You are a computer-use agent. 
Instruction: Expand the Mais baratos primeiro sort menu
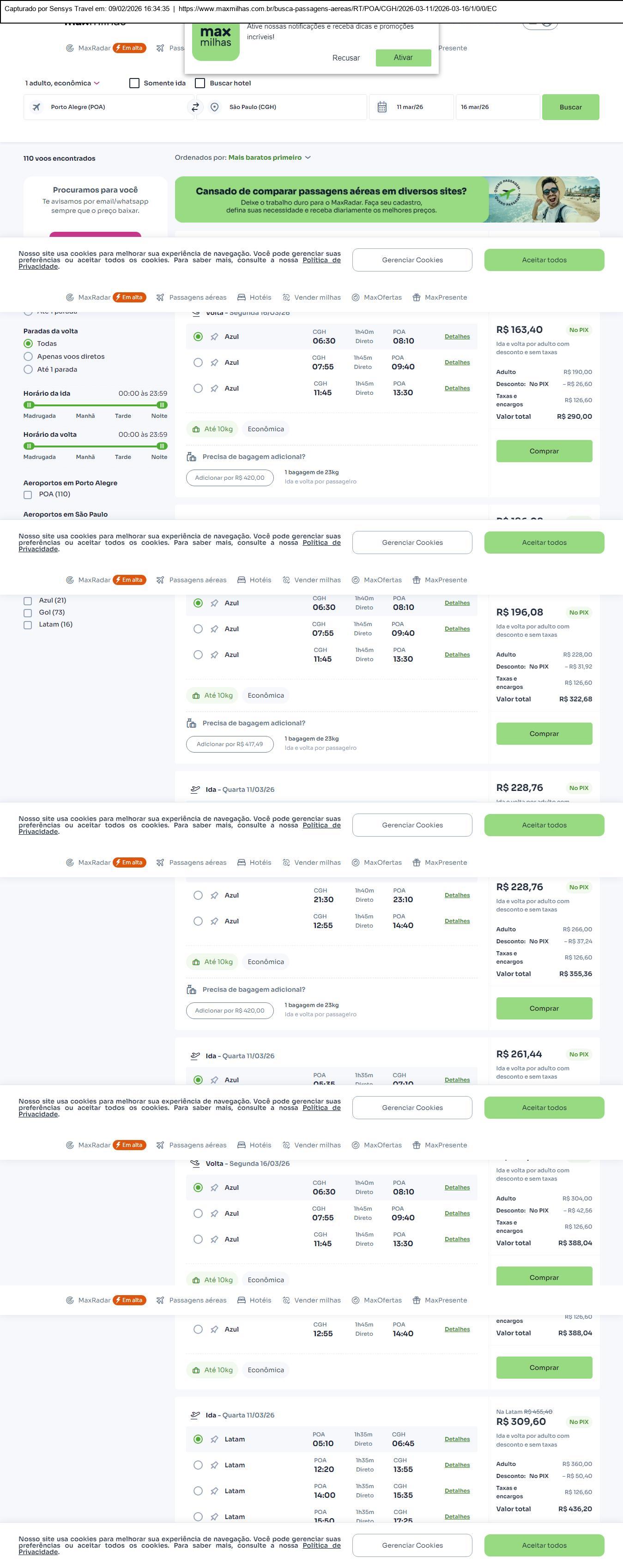(x=269, y=157)
